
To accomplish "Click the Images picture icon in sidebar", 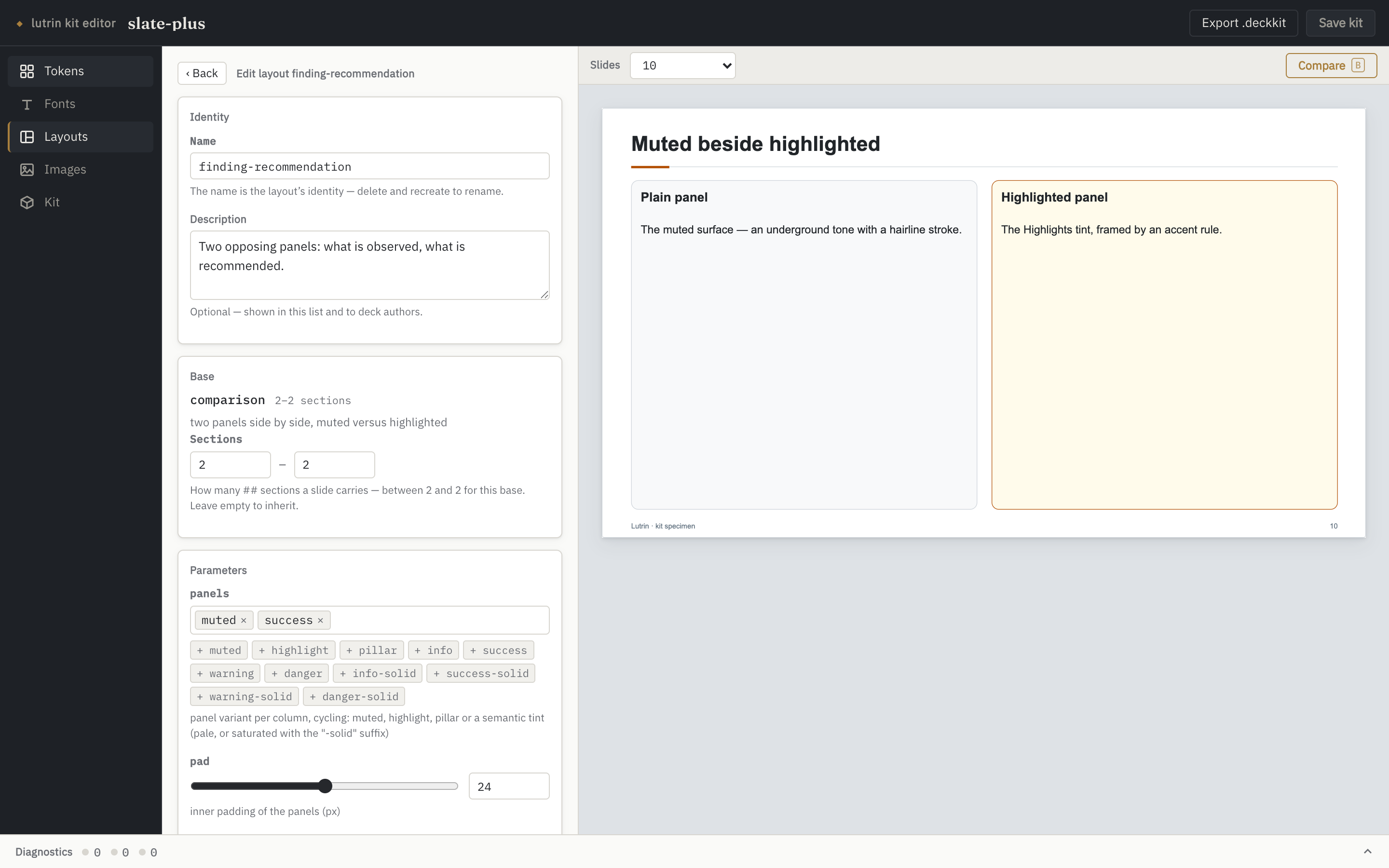I will pyautogui.click(x=27, y=169).
